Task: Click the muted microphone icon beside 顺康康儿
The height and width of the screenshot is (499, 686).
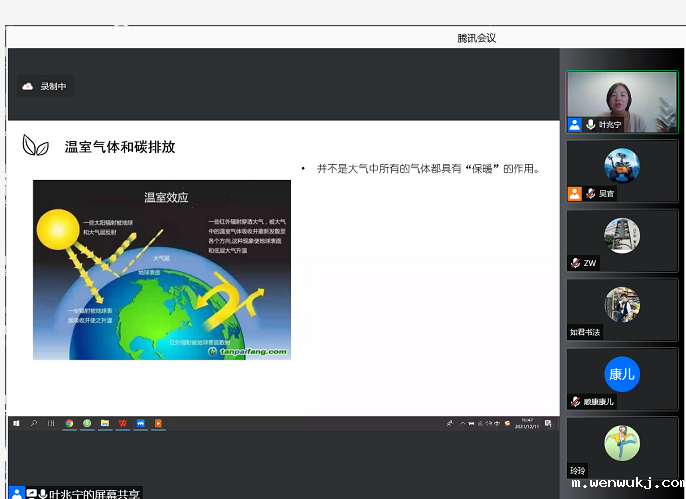Action: tap(575, 401)
